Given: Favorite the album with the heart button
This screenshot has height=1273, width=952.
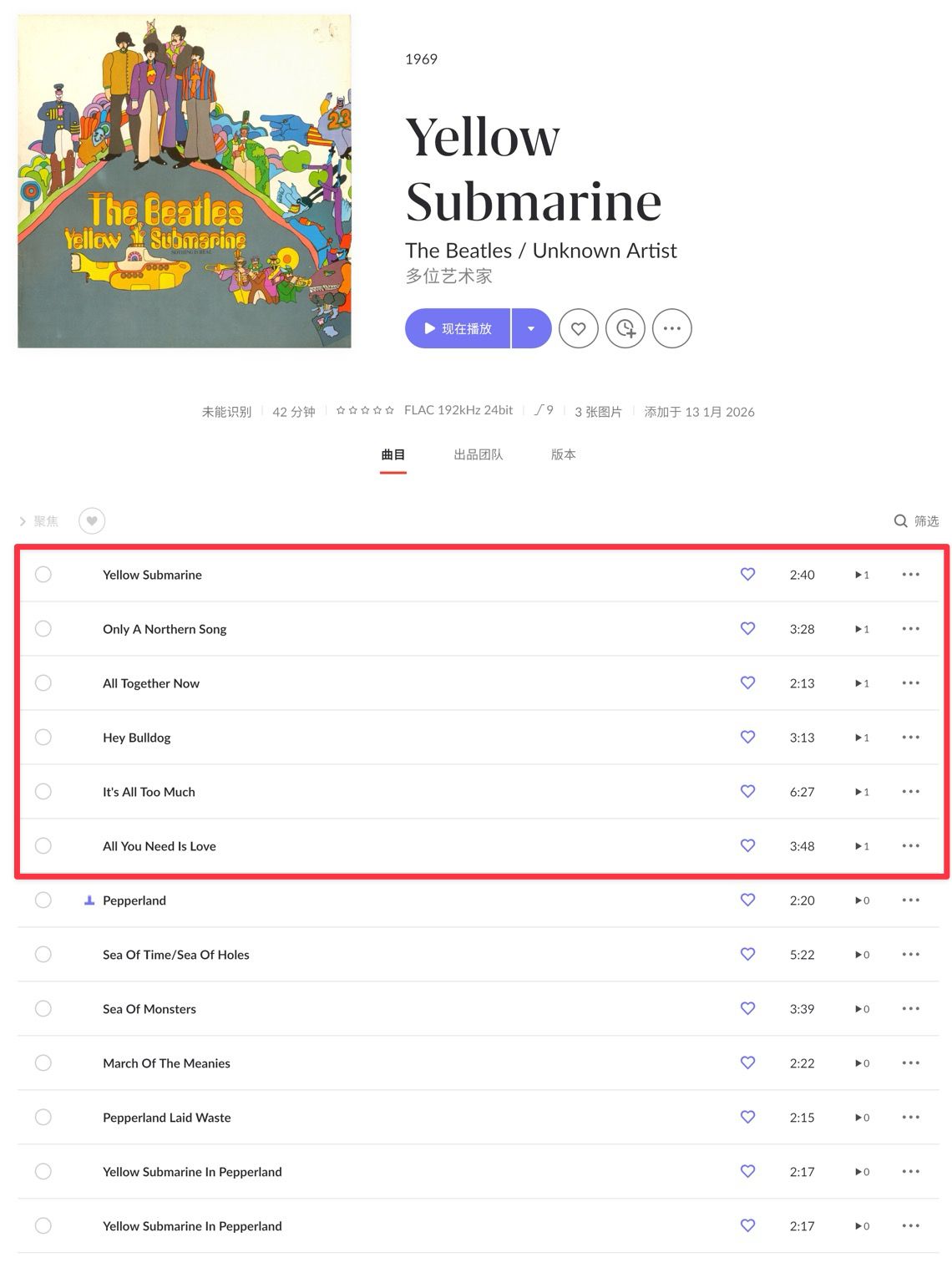Looking at the screenshot, I should point(578,328).
